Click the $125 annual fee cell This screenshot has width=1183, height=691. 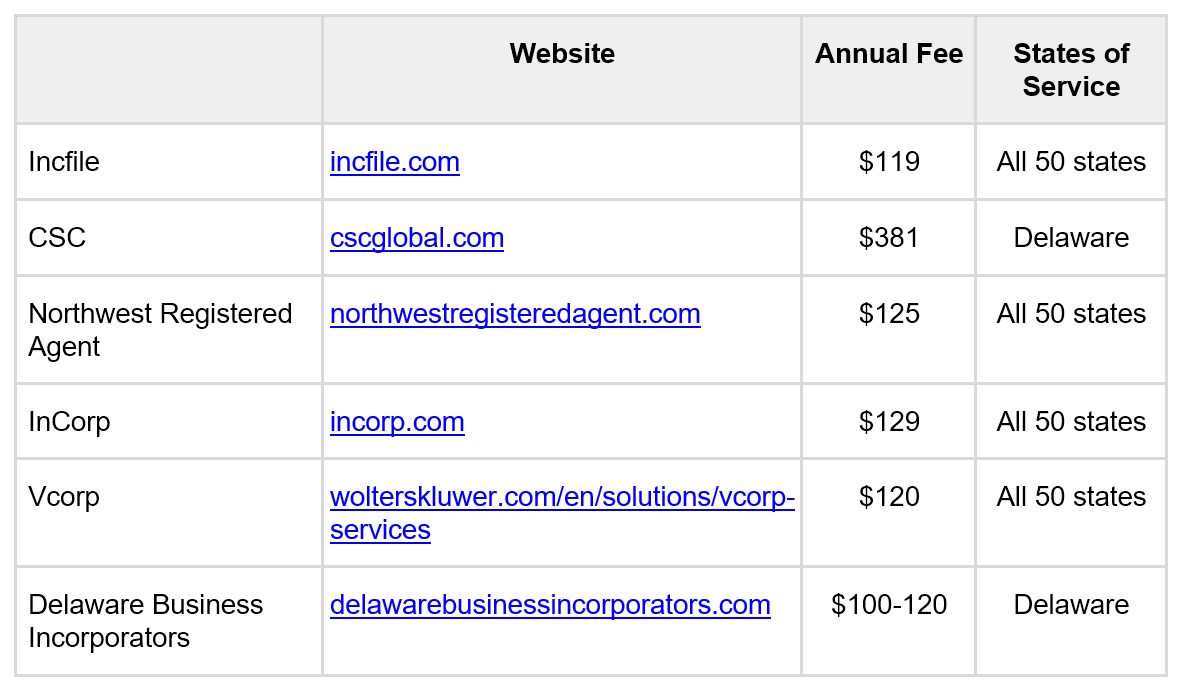tap(889, 314)
